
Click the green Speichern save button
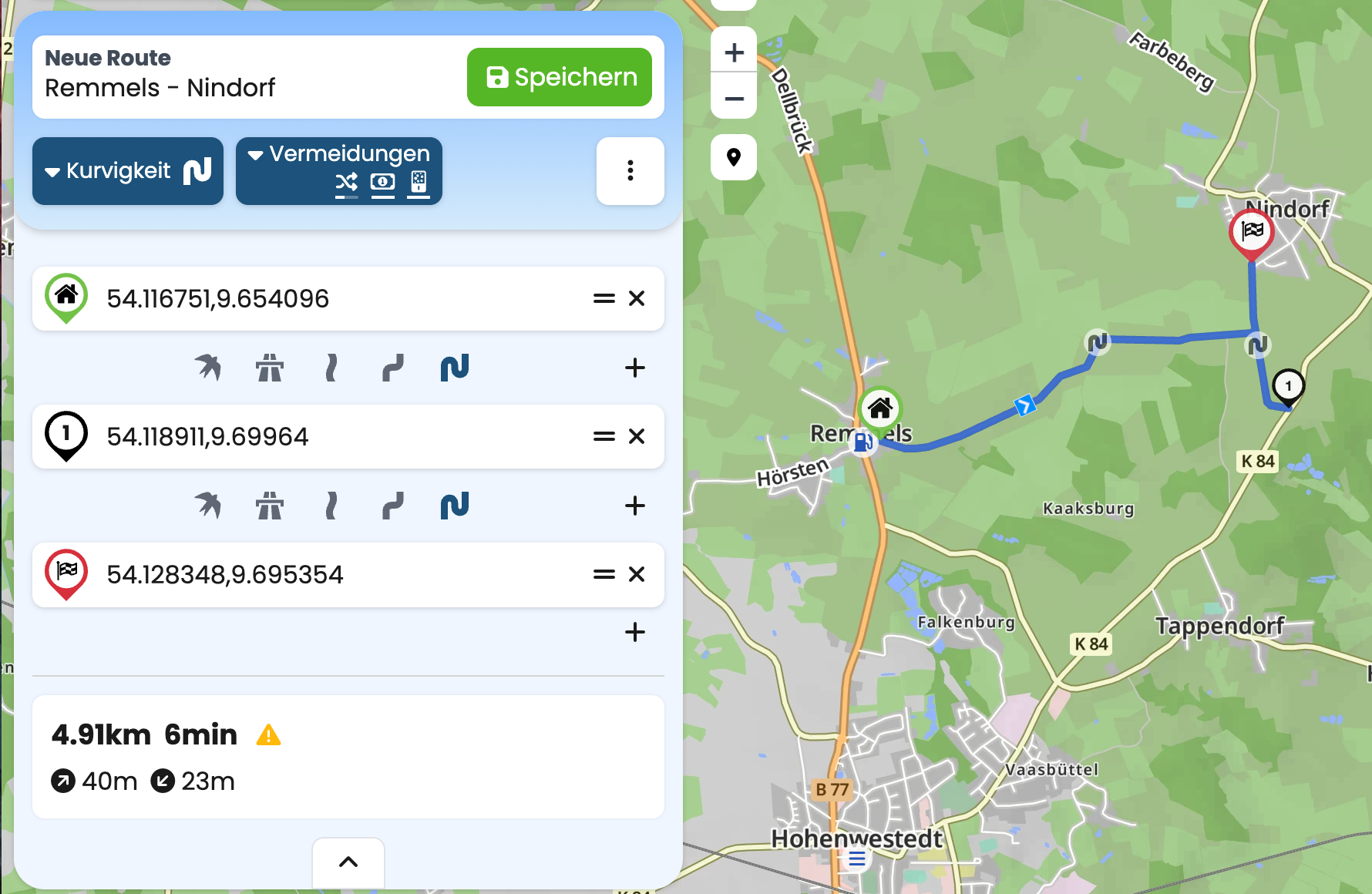coord(559,77)
